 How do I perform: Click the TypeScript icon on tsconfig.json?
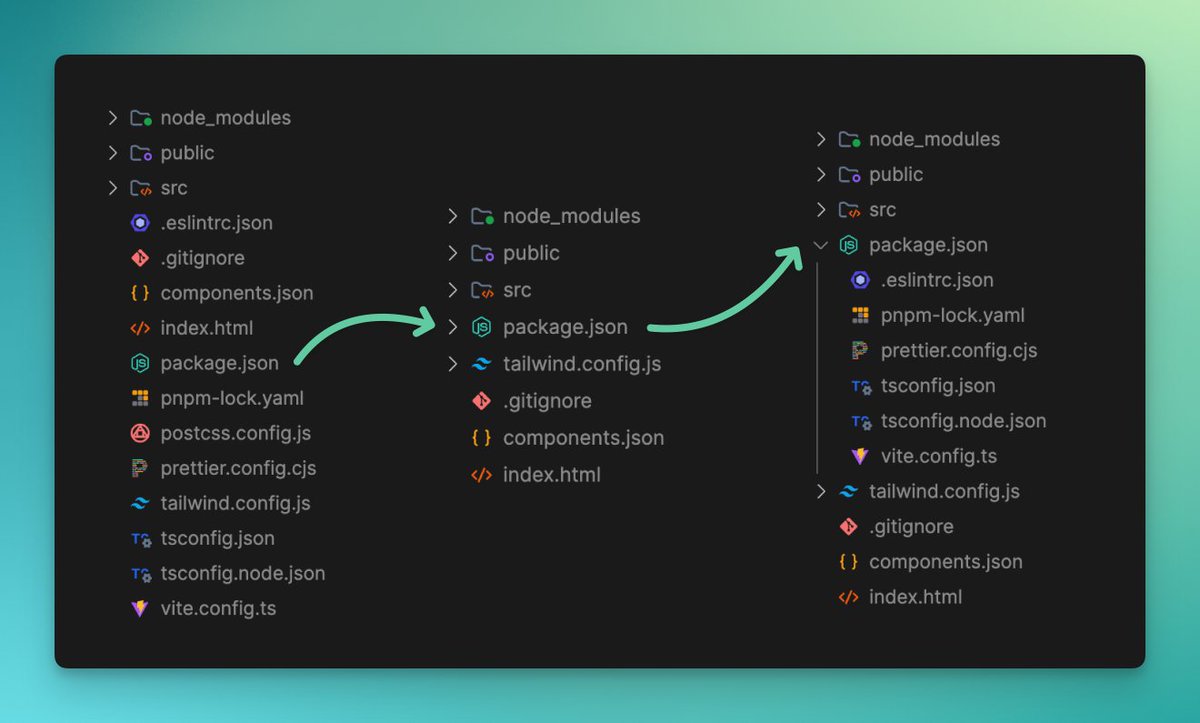click(x=139, y=538)
